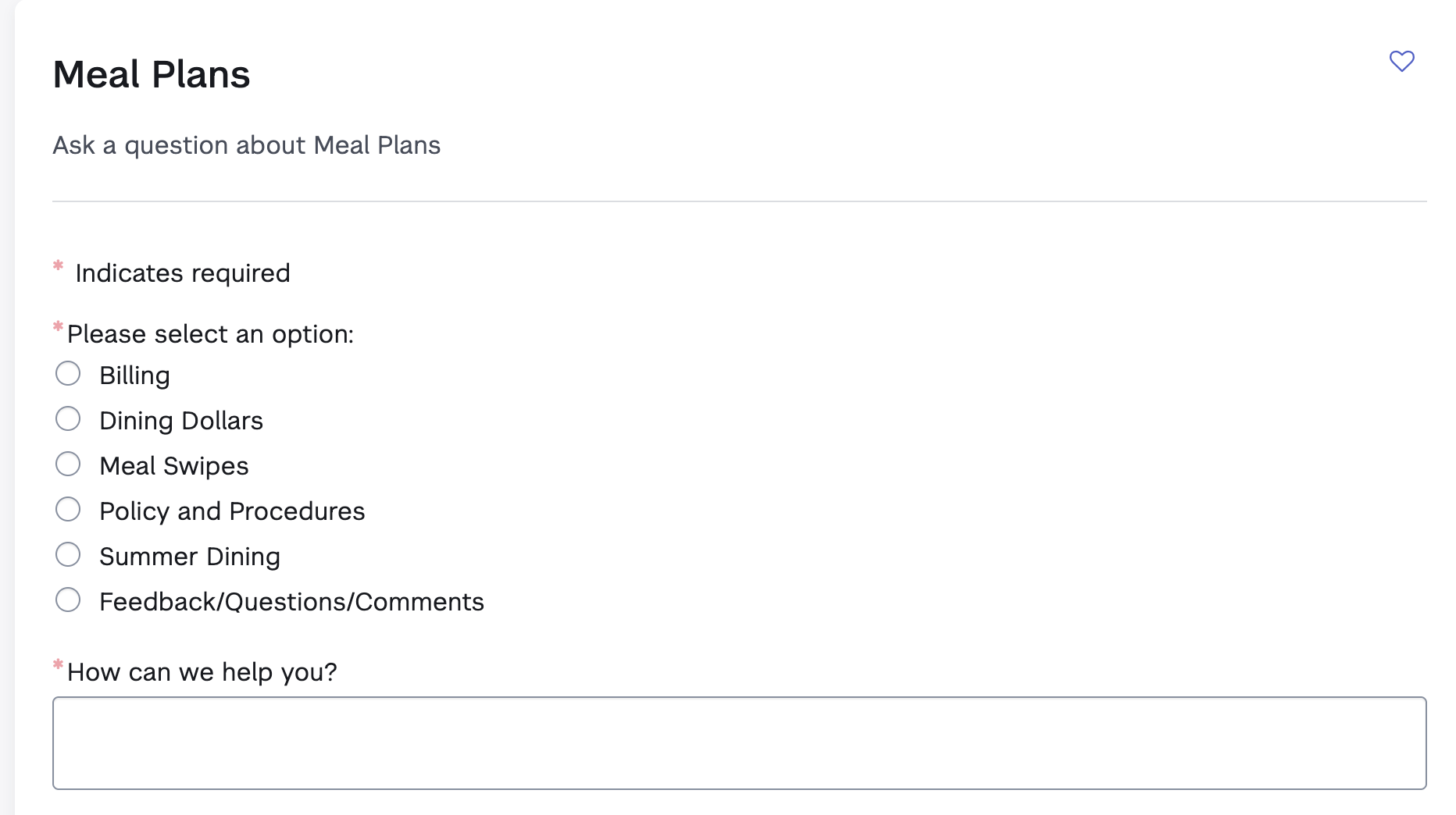Click the 'Please select an option:' label
Image resolution: width=1456 pixels, height=815 pixels.
[x=210, y=334]
